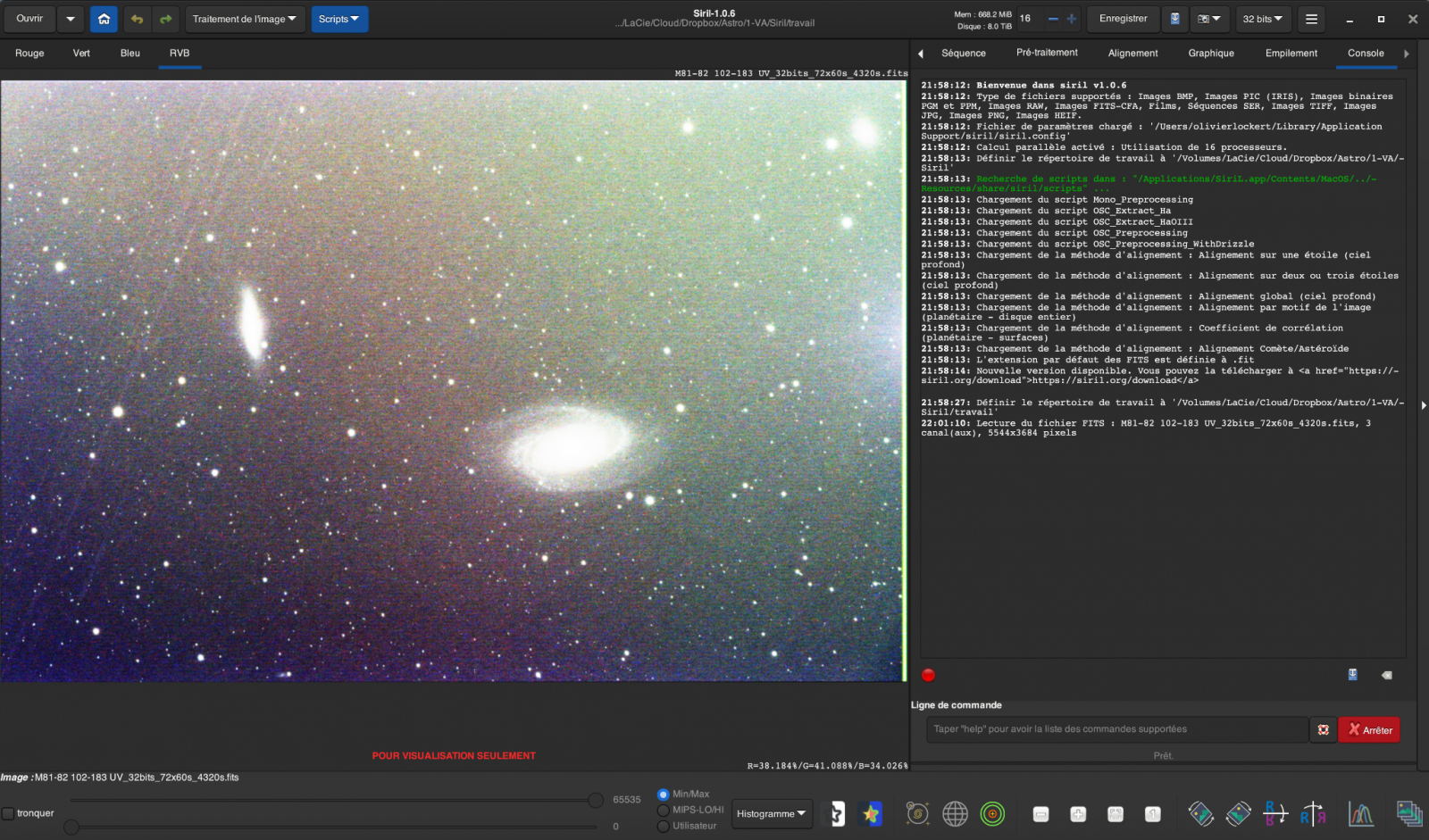
Task: Click the histogram curves icon
Action: 1360,813
